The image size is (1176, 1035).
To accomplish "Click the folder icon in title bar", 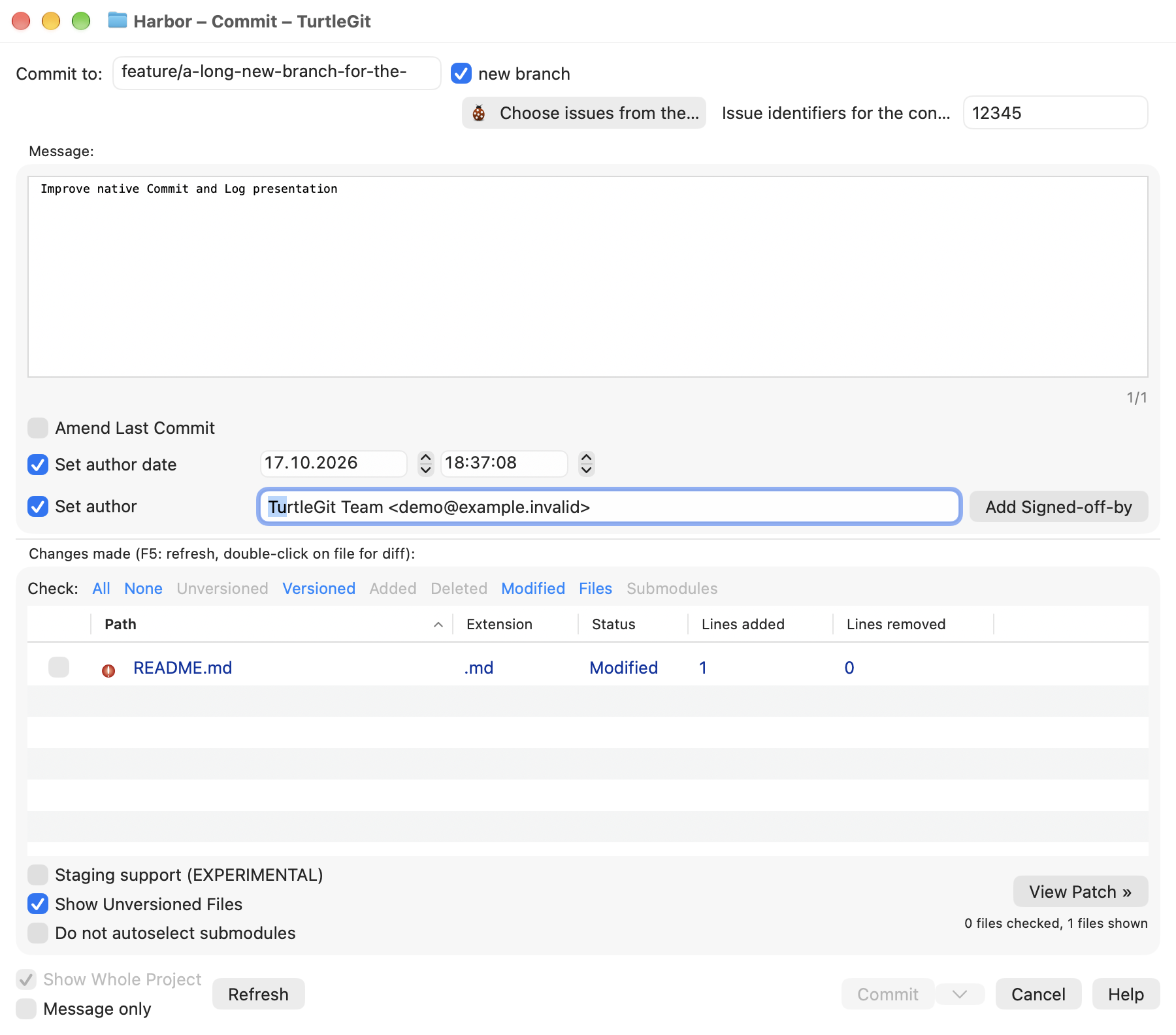I will point(118,20).
